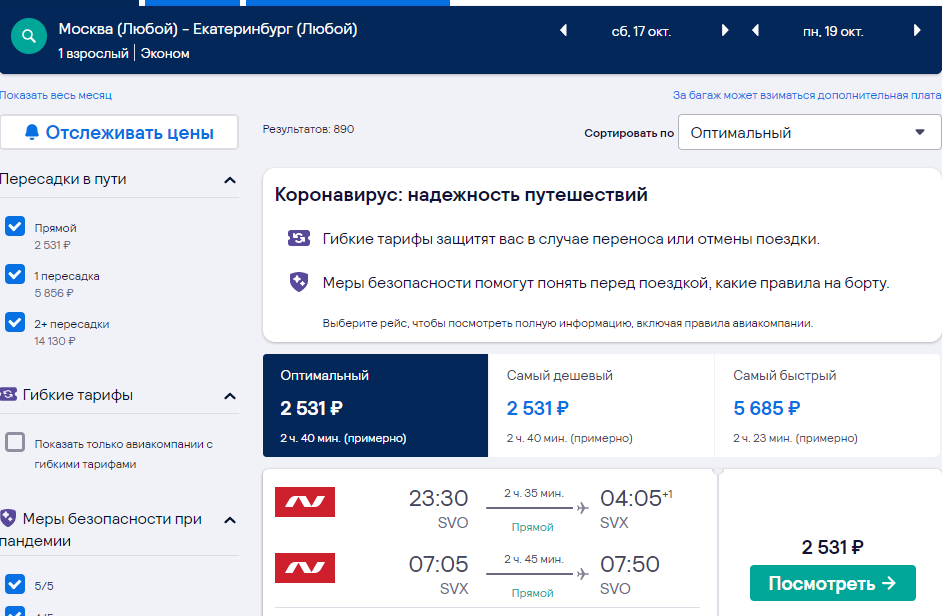Advance return date пн. 19 окт. forward
The width and height of the screenshot is (942, 616).
917,30
